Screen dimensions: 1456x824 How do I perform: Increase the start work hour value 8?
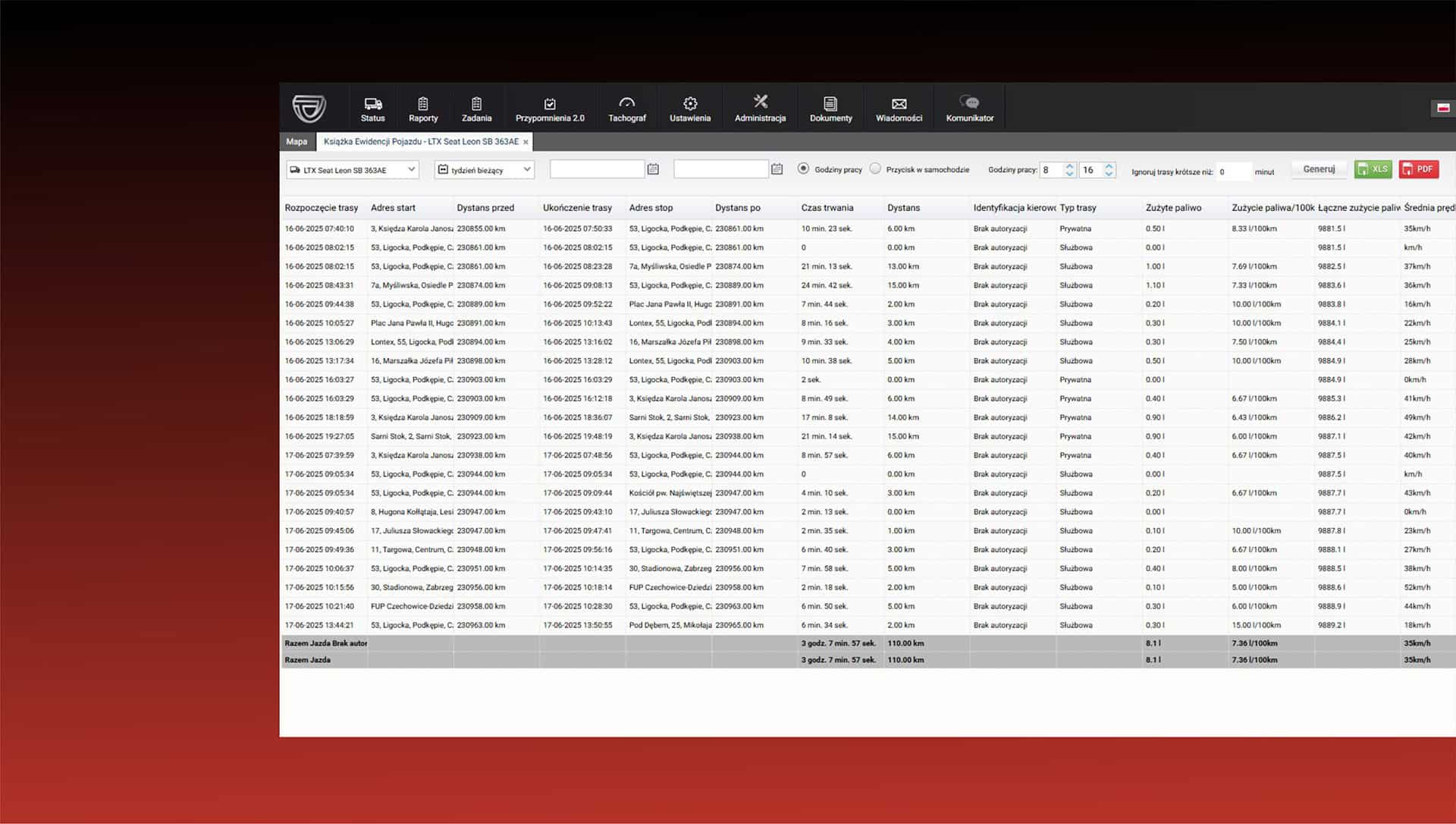[x=1069, y=165]
